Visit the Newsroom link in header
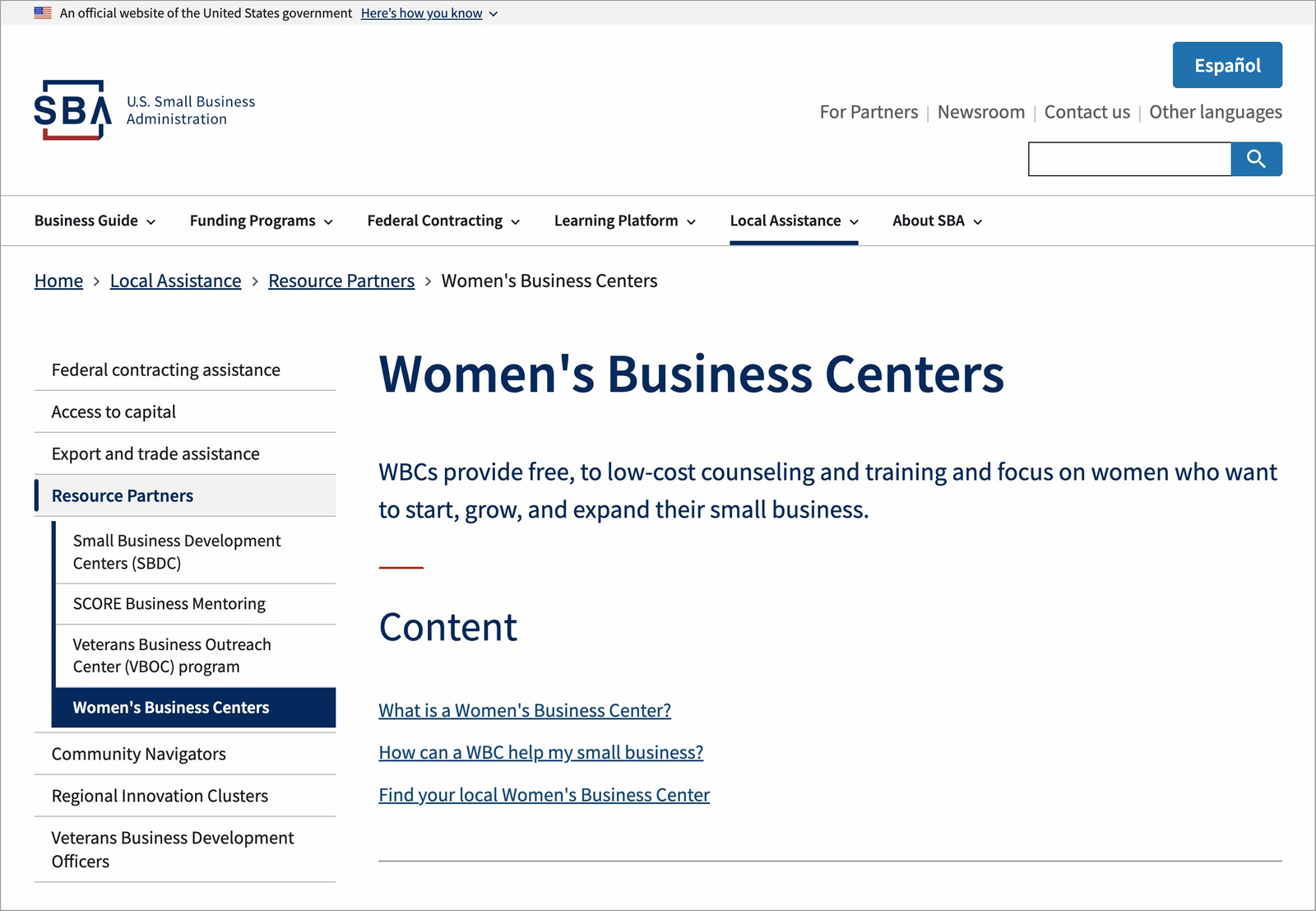Screen dimensions: 1316x911 pyautogui.click(x=980, y=112)
